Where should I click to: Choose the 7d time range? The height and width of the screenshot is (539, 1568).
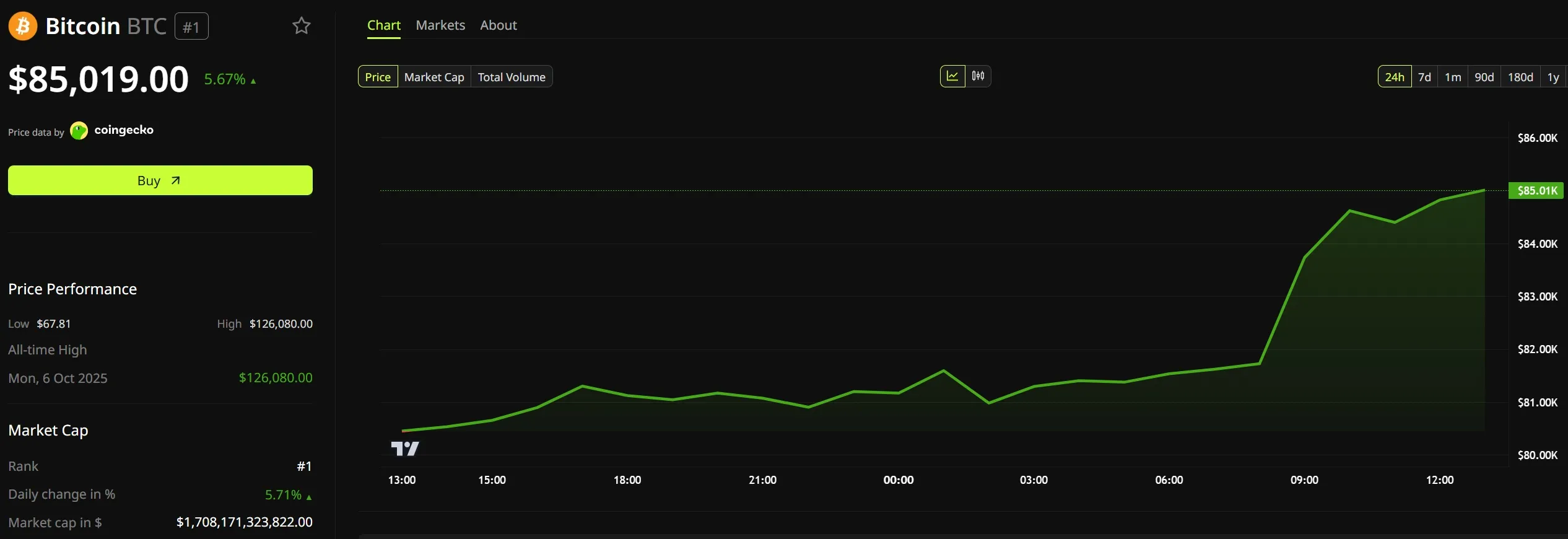[1425, 77]
